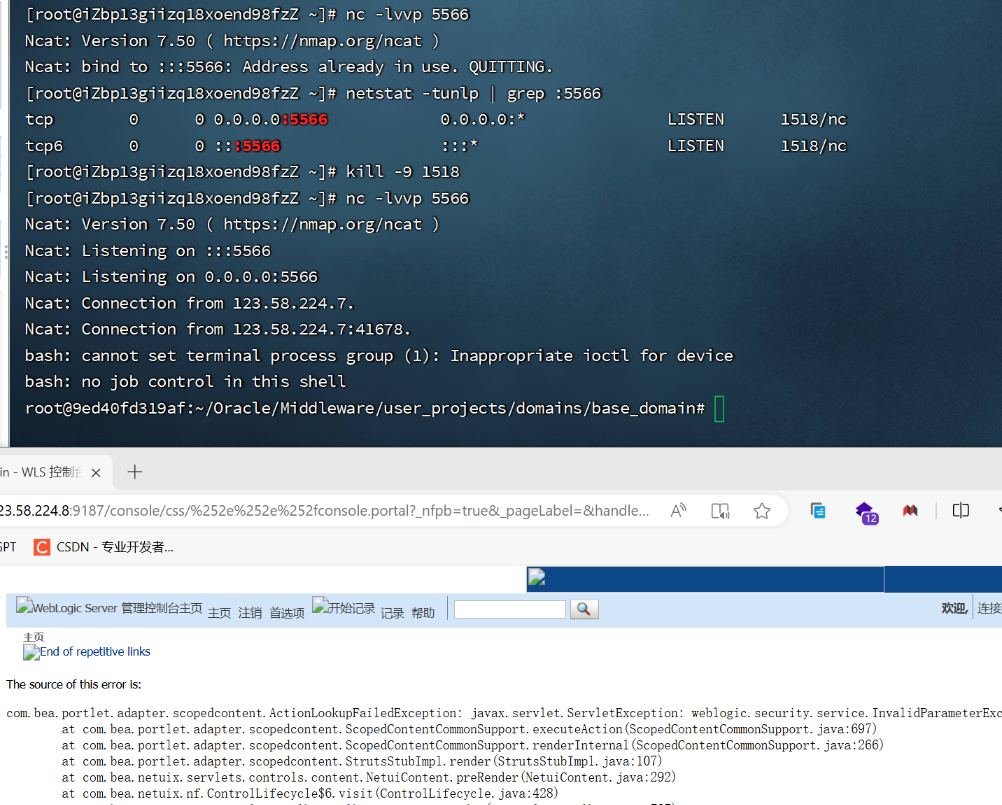This screenshot has width=1002, height=805.
Task: Click the browser address bar URL
Action: tap(324, 510)
